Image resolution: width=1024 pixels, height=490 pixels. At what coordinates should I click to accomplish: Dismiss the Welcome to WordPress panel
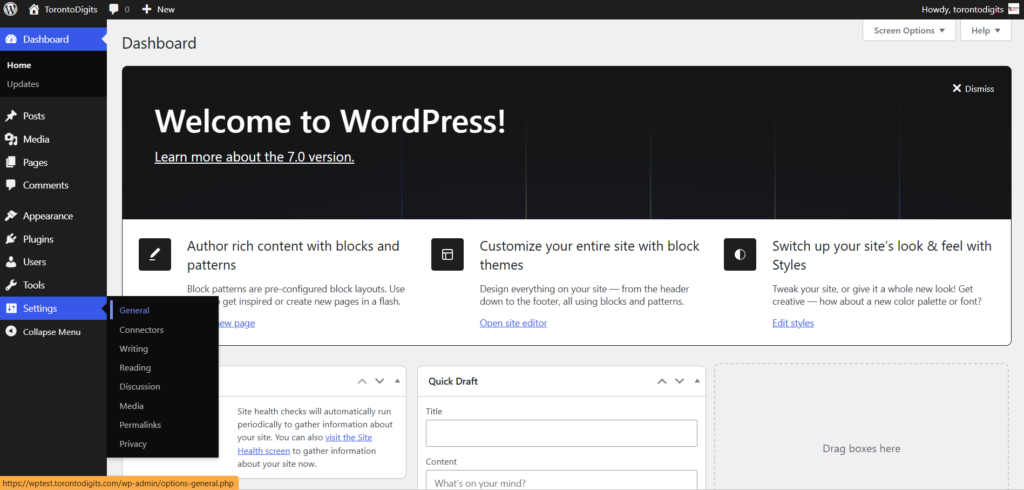pos(973,89)
